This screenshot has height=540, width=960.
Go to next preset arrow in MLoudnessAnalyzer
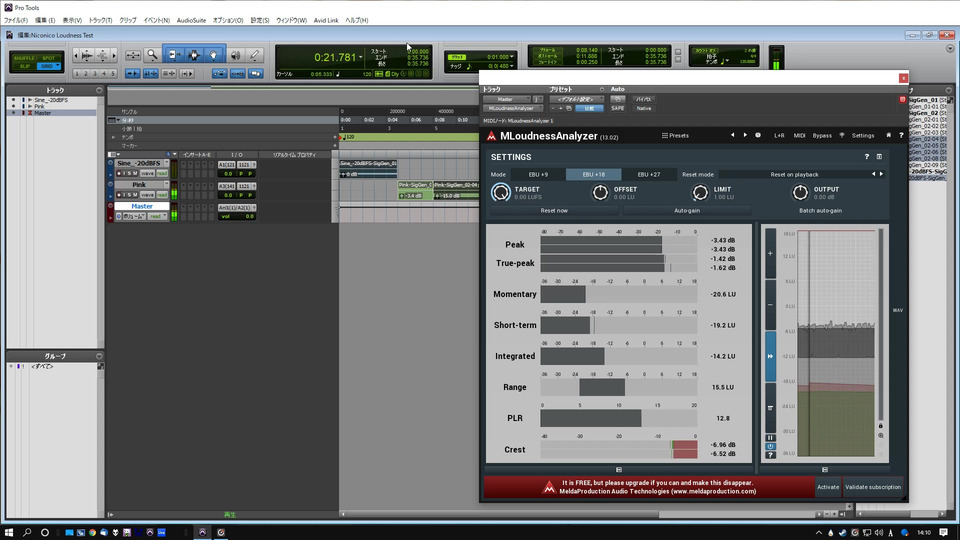(745, 135)
